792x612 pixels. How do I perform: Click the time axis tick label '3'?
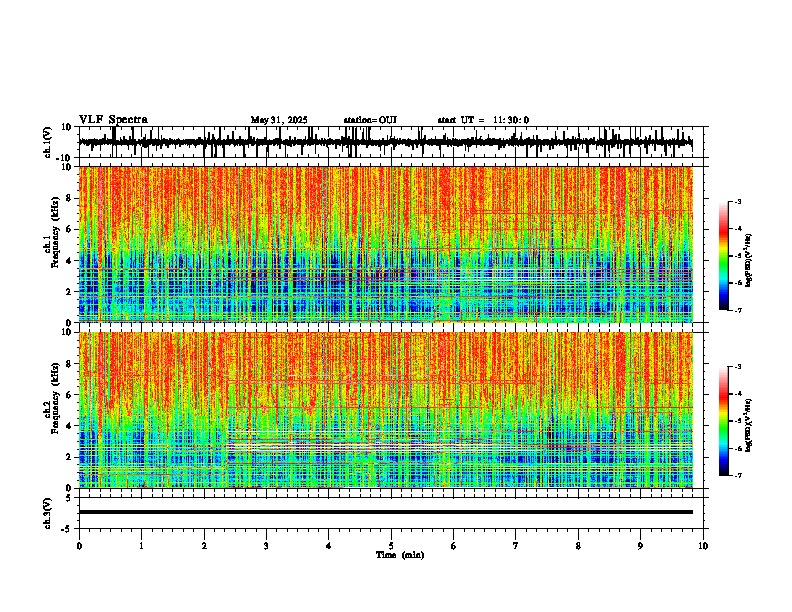coord(266,546)
